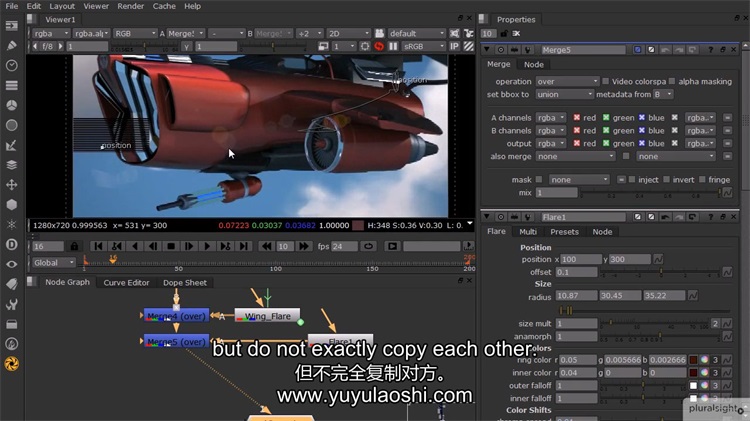Open the Draw nodes brush icon

click(11, 45)
